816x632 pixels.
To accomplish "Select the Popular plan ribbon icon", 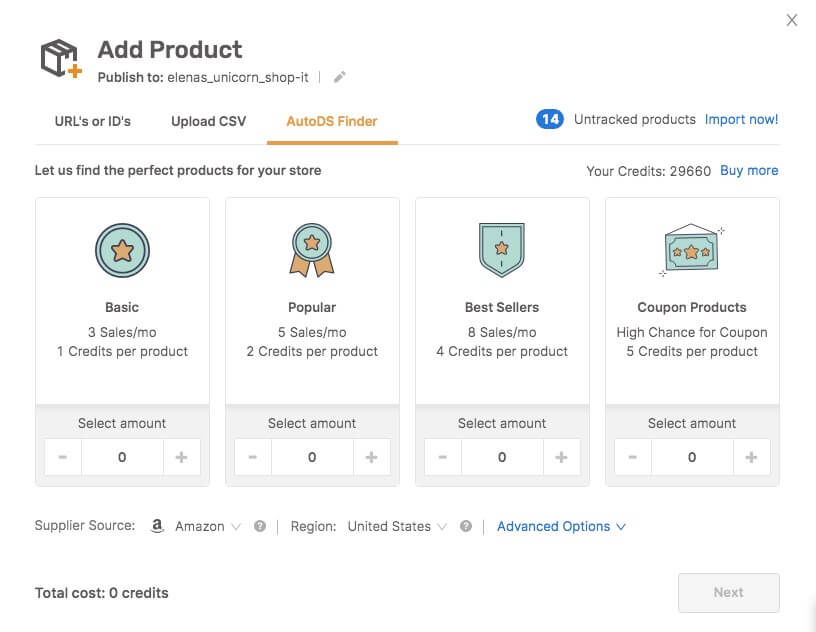I will click(x=311, y=248).
